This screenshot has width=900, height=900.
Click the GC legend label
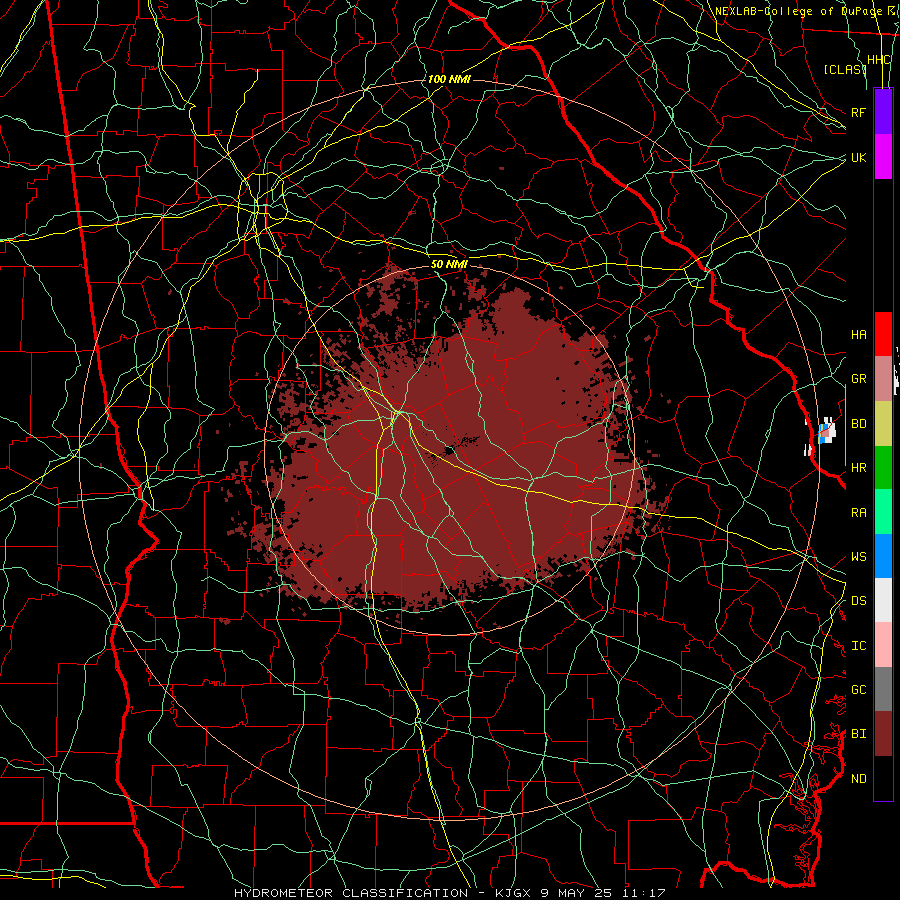(858, 689)
